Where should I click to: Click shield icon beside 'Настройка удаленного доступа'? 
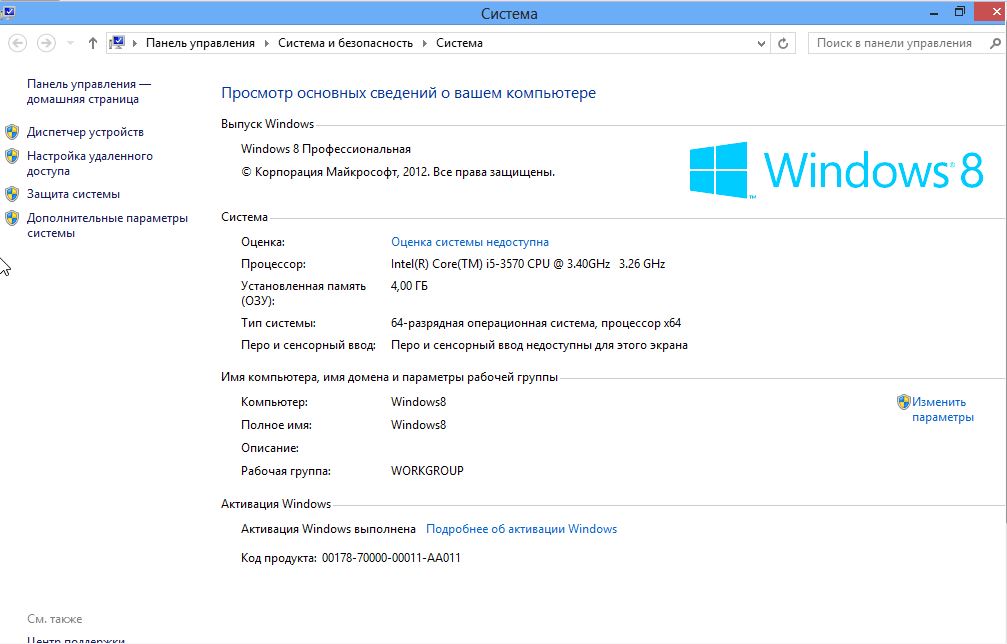(12, 155)
